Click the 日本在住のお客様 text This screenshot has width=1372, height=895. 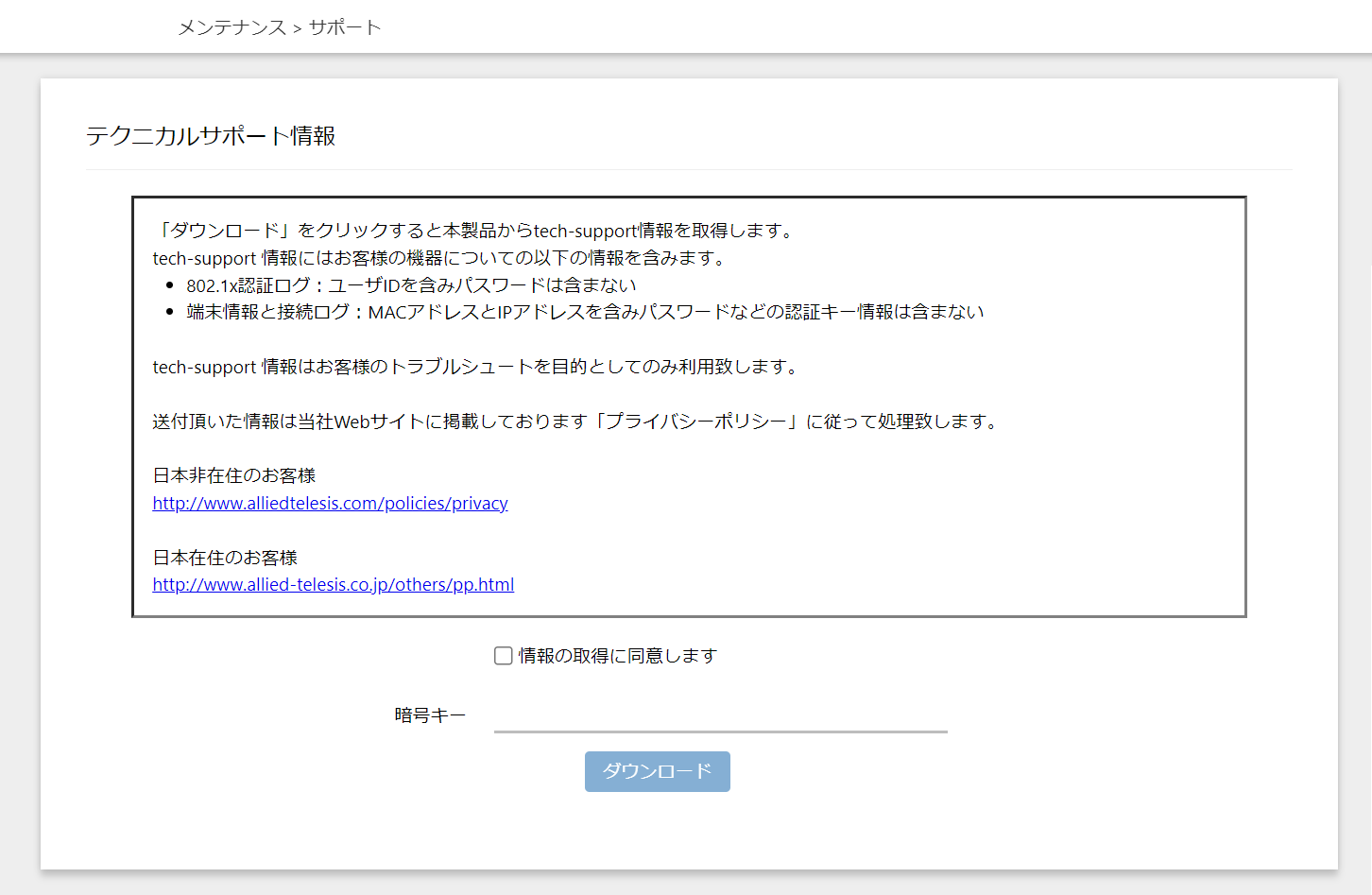coord(225,558)
